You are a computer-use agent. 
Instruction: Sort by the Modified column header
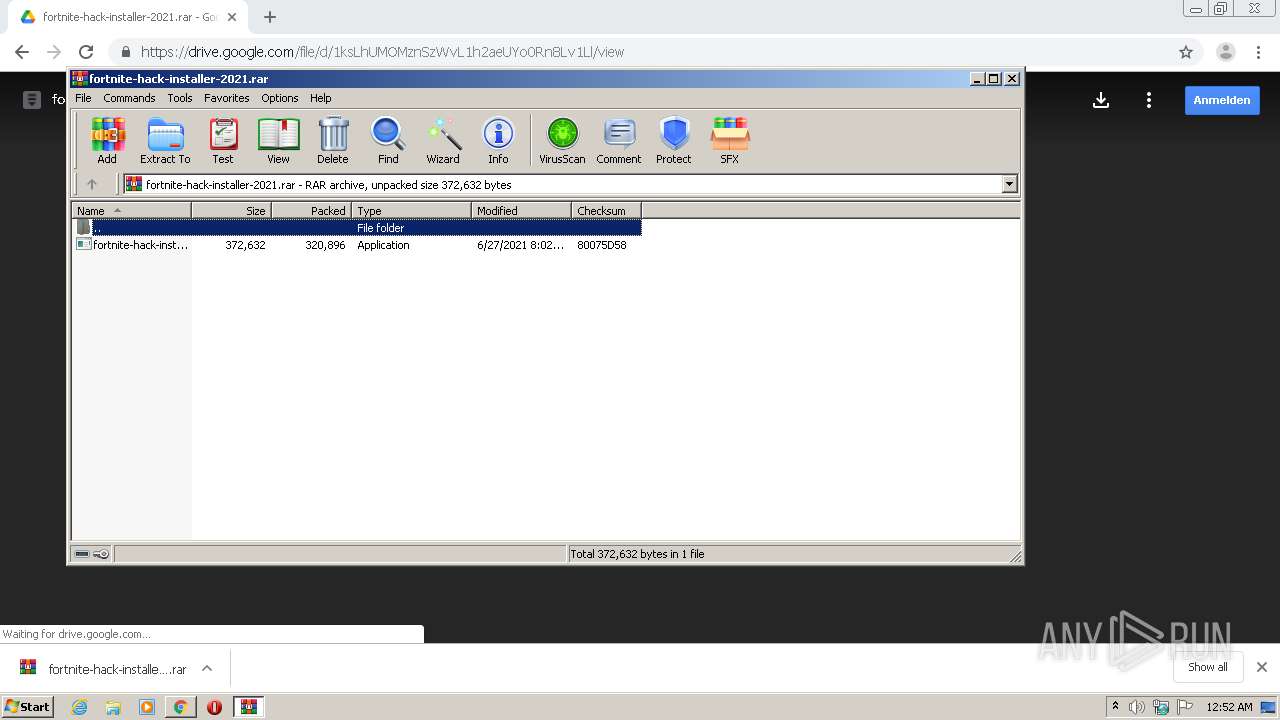(x=521, y=210)
